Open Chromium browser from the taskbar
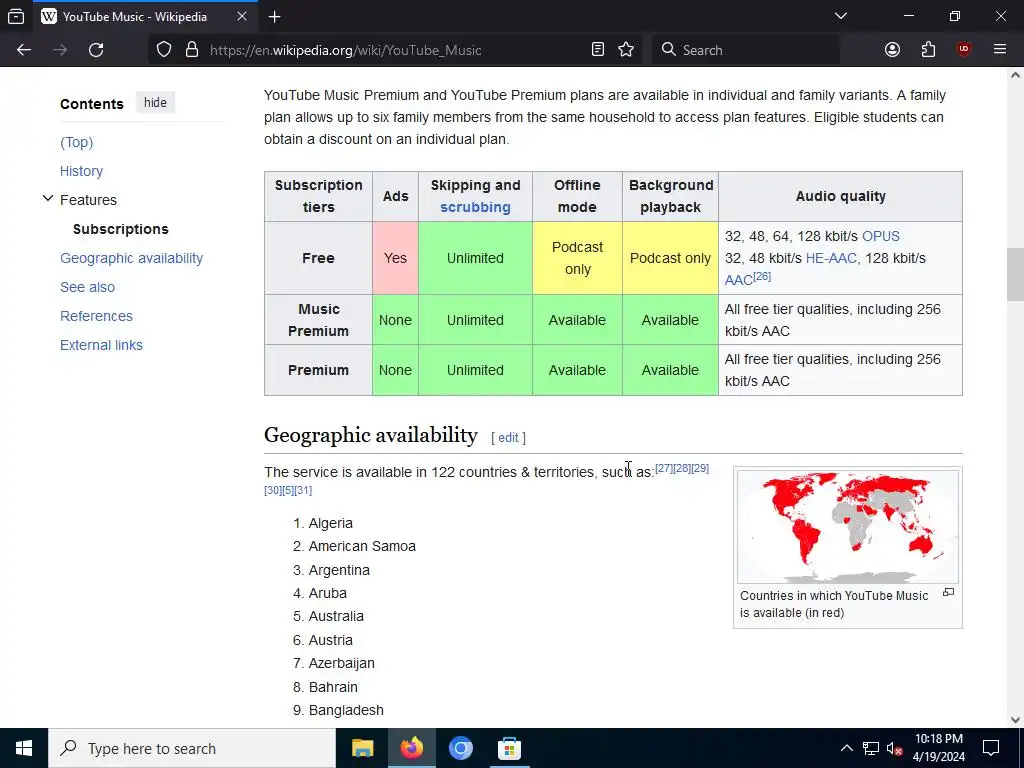The height and width of the screenshot is (768, 1024). tap(460, 748)
